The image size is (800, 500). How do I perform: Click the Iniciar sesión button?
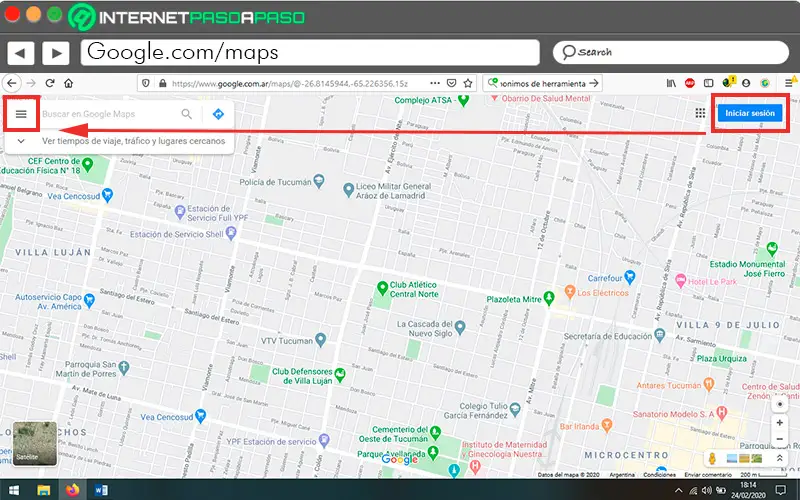tap(750, 113)
